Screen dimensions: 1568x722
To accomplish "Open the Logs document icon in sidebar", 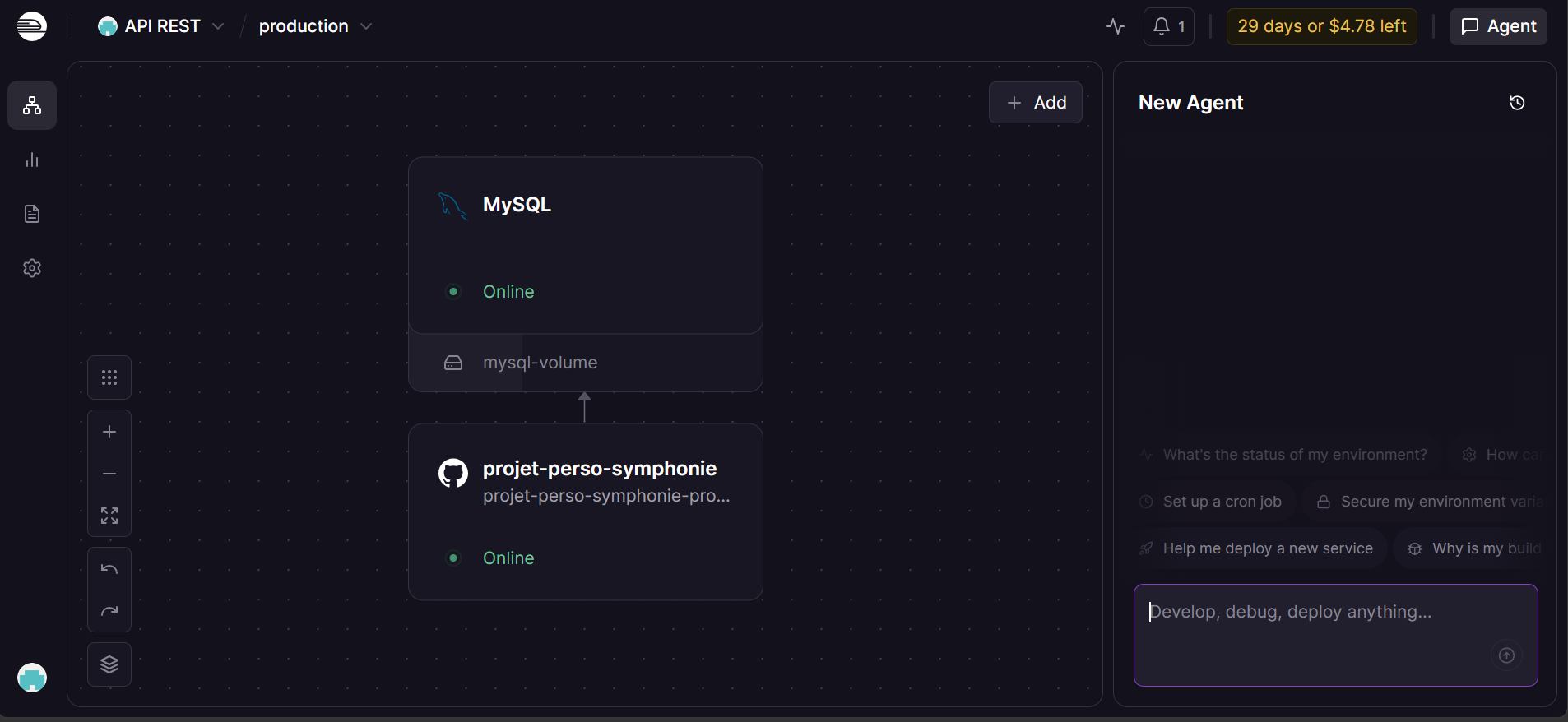I will pos(32,214).
